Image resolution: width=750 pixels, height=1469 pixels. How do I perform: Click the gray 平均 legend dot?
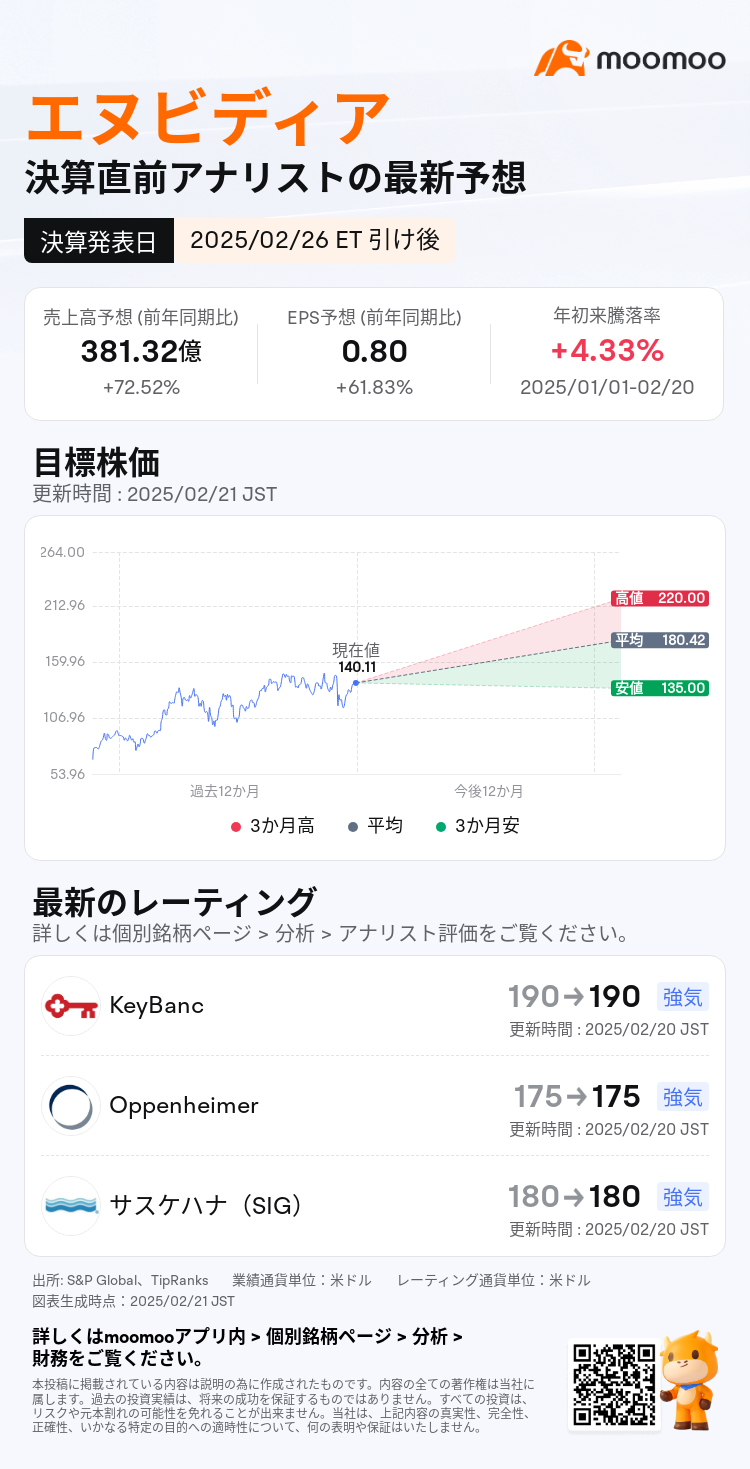coord(352,826)
